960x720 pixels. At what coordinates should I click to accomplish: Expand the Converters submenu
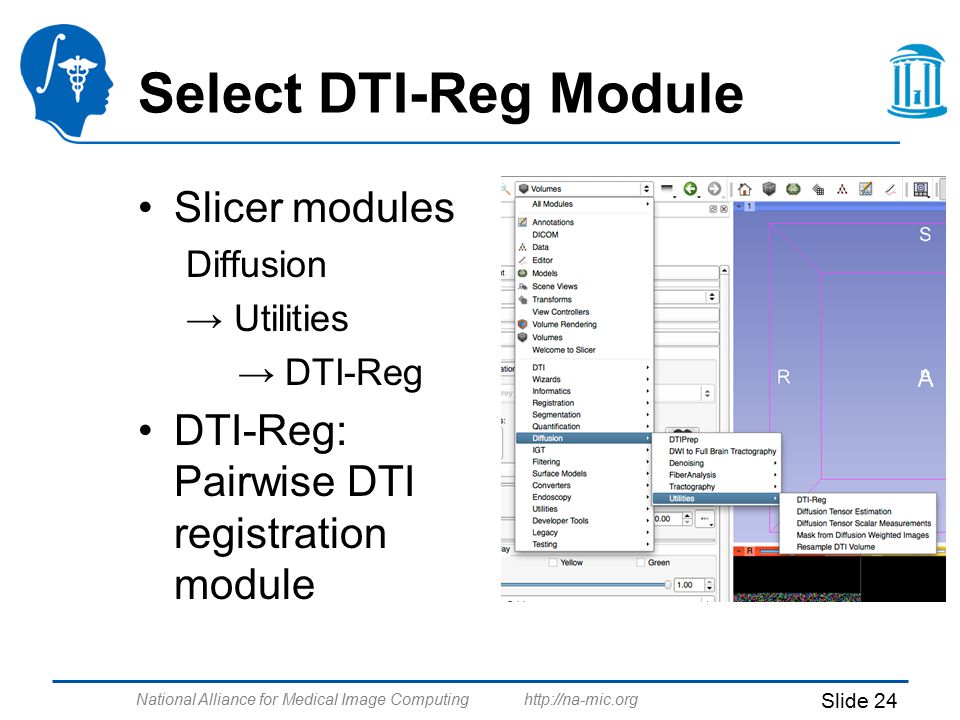point(584,486)
